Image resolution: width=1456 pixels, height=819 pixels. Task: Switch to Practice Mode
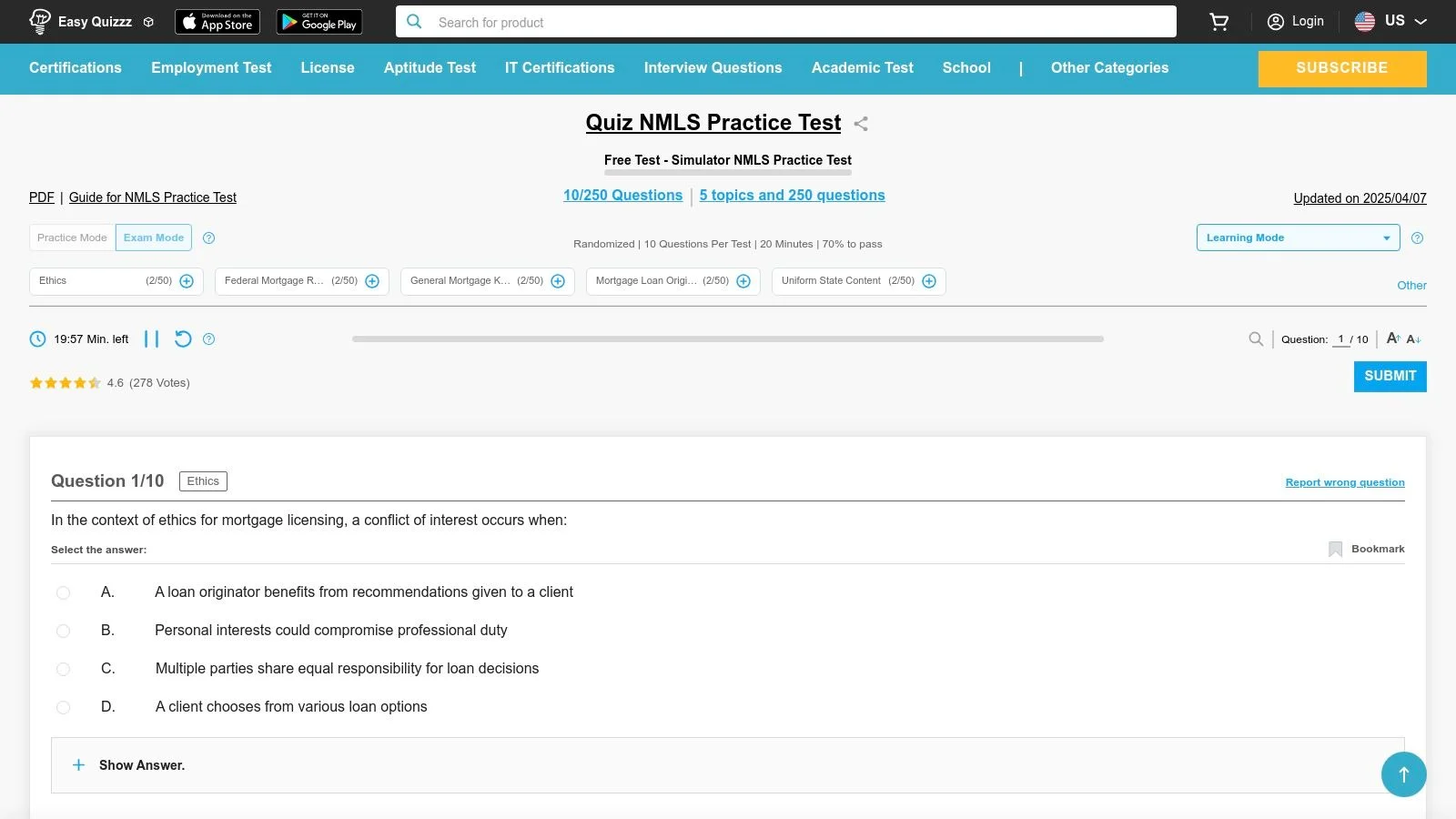(72, 238)
